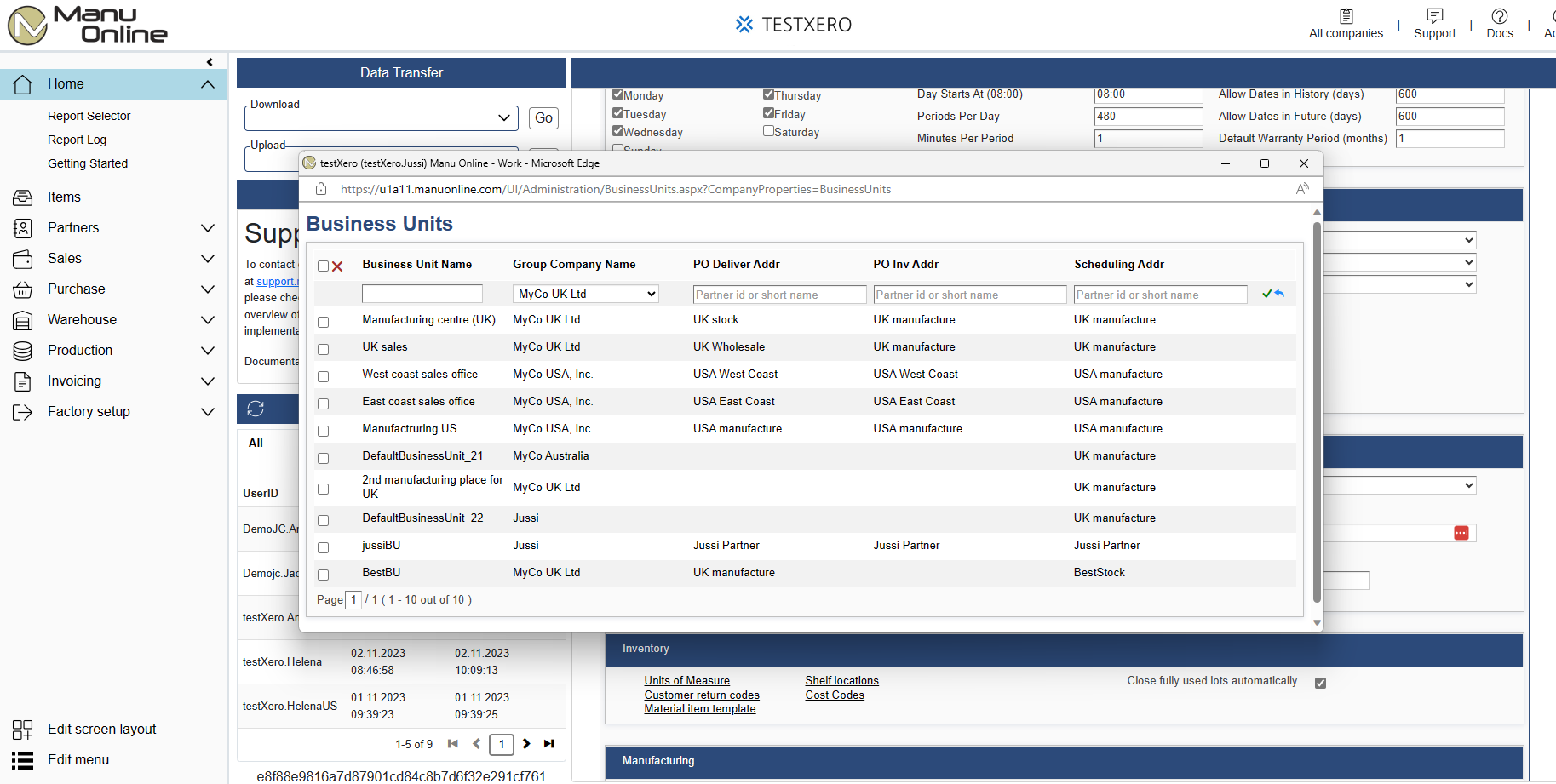This screenshot has height=784, width=1556.
Task: Expand the Warehouse menu section
Action: 207,320
